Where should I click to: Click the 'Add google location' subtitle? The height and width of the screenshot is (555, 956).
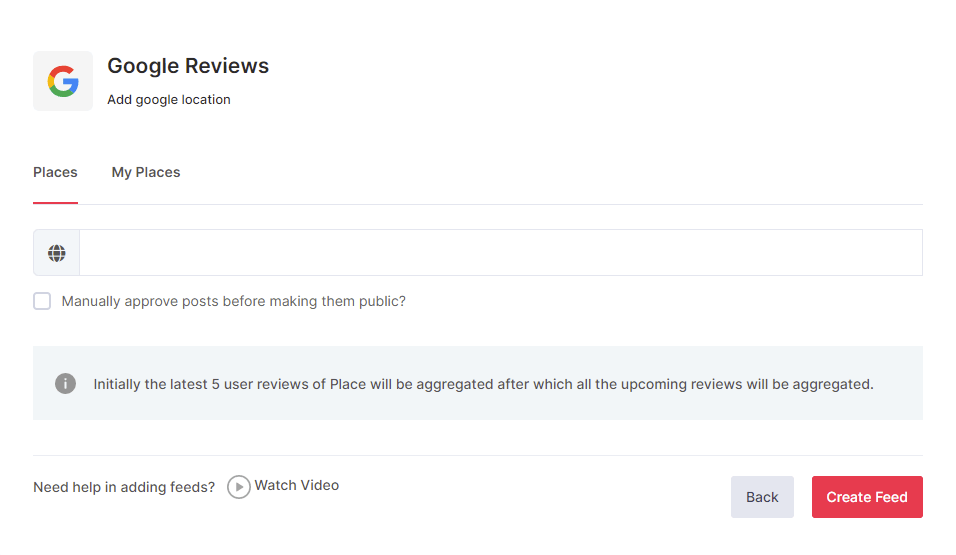coord(169,100)
